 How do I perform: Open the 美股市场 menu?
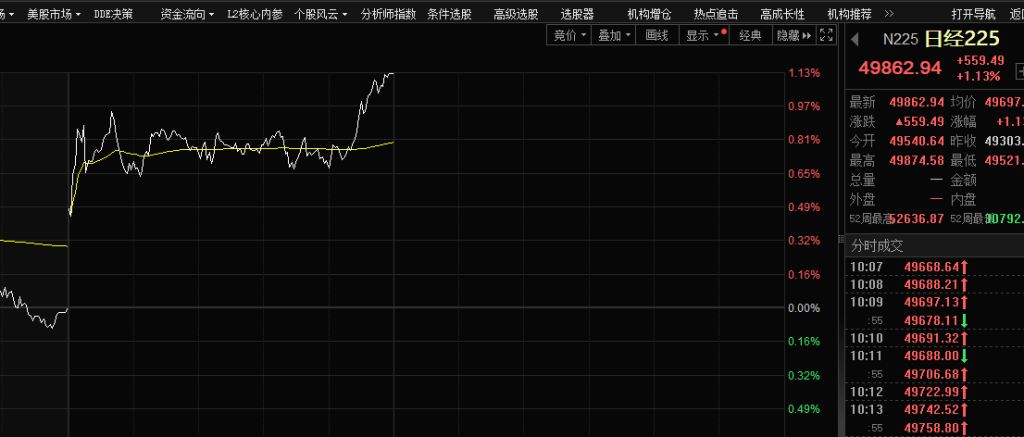point(52,14)
